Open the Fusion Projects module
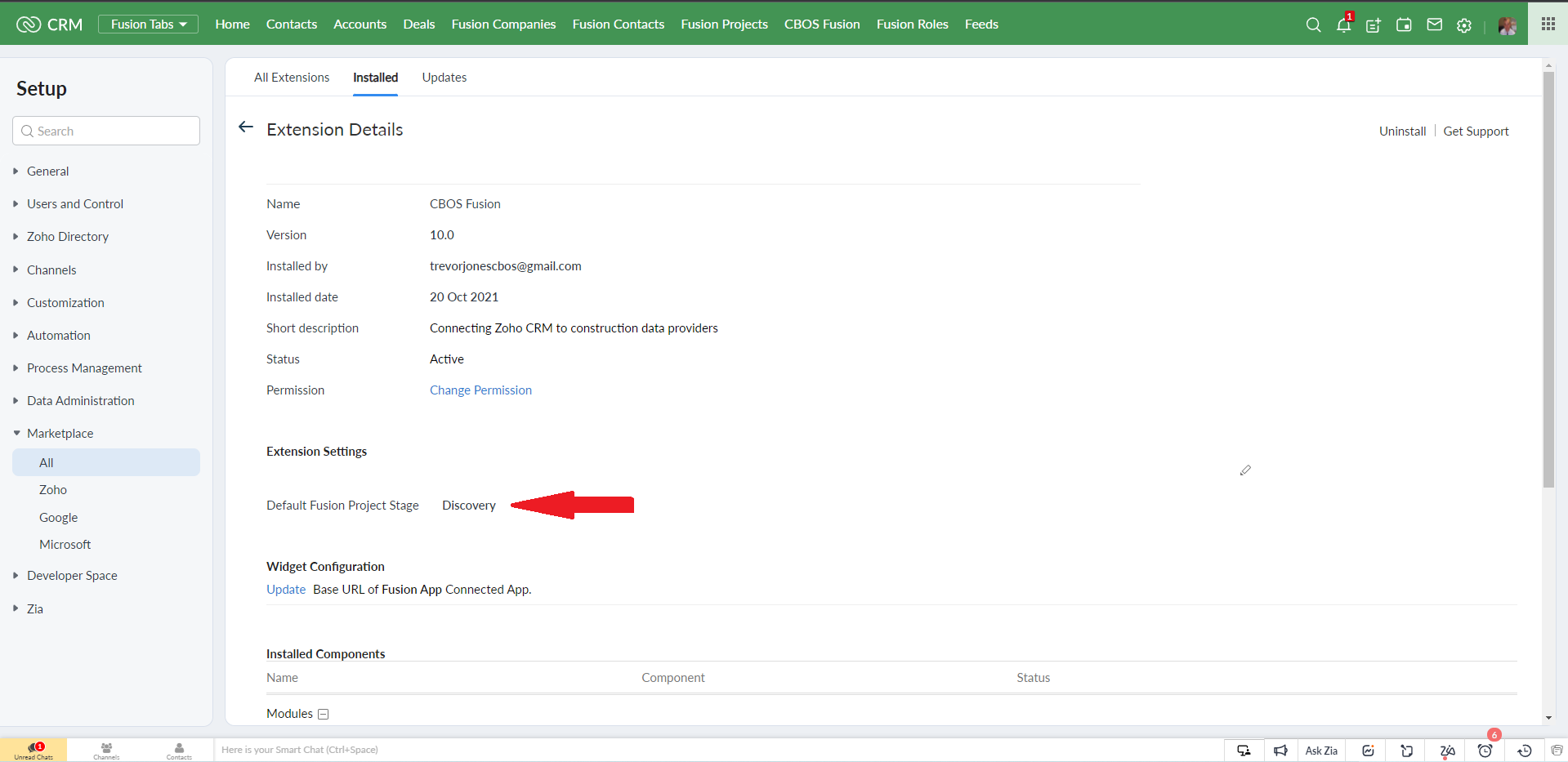1568x762 pixels. [x=725, y=25]
